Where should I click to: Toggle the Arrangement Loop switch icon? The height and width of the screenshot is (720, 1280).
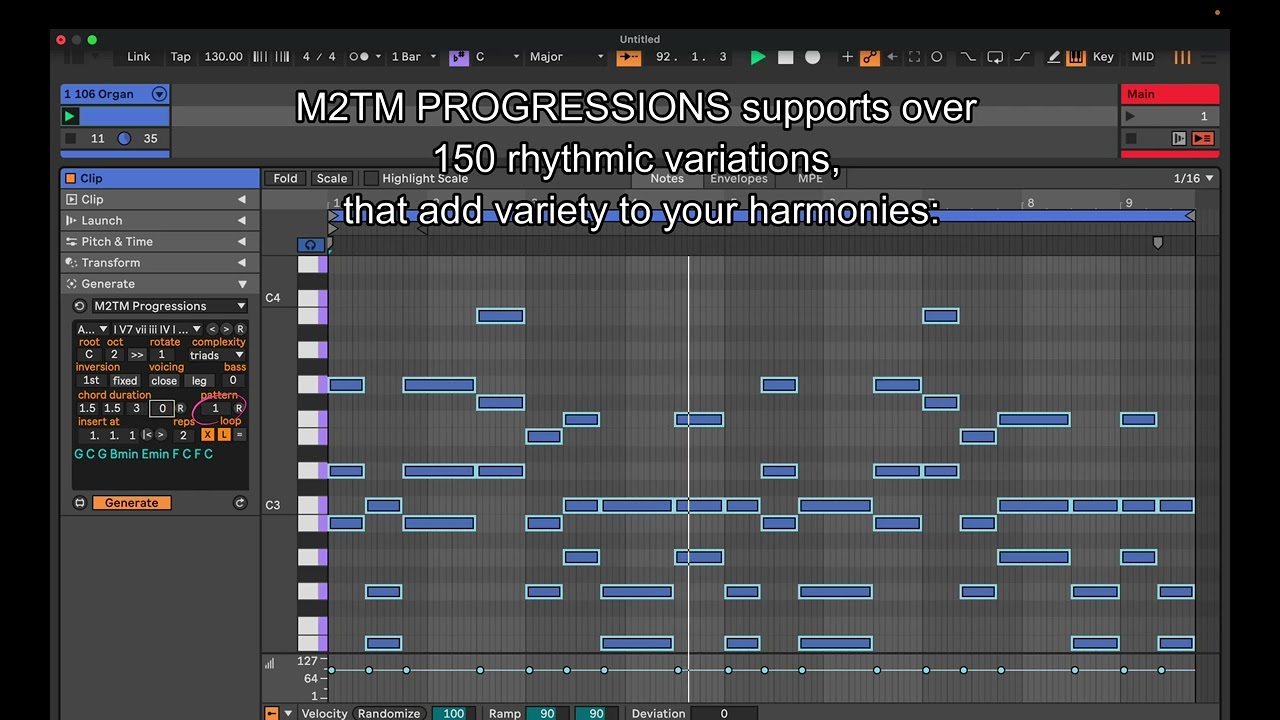tap(995, 57)
